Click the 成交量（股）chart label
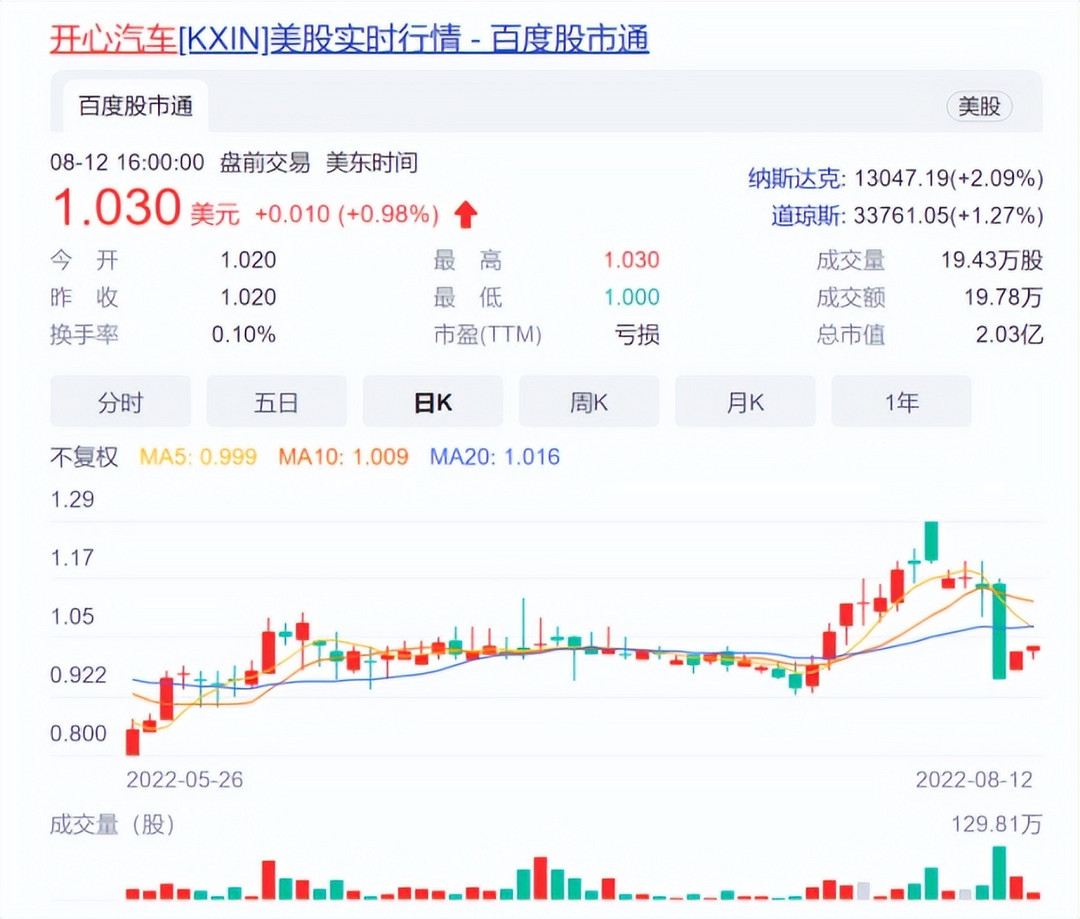The width and height of the screenshot is (1080, 919). click(x=112, y=824)
